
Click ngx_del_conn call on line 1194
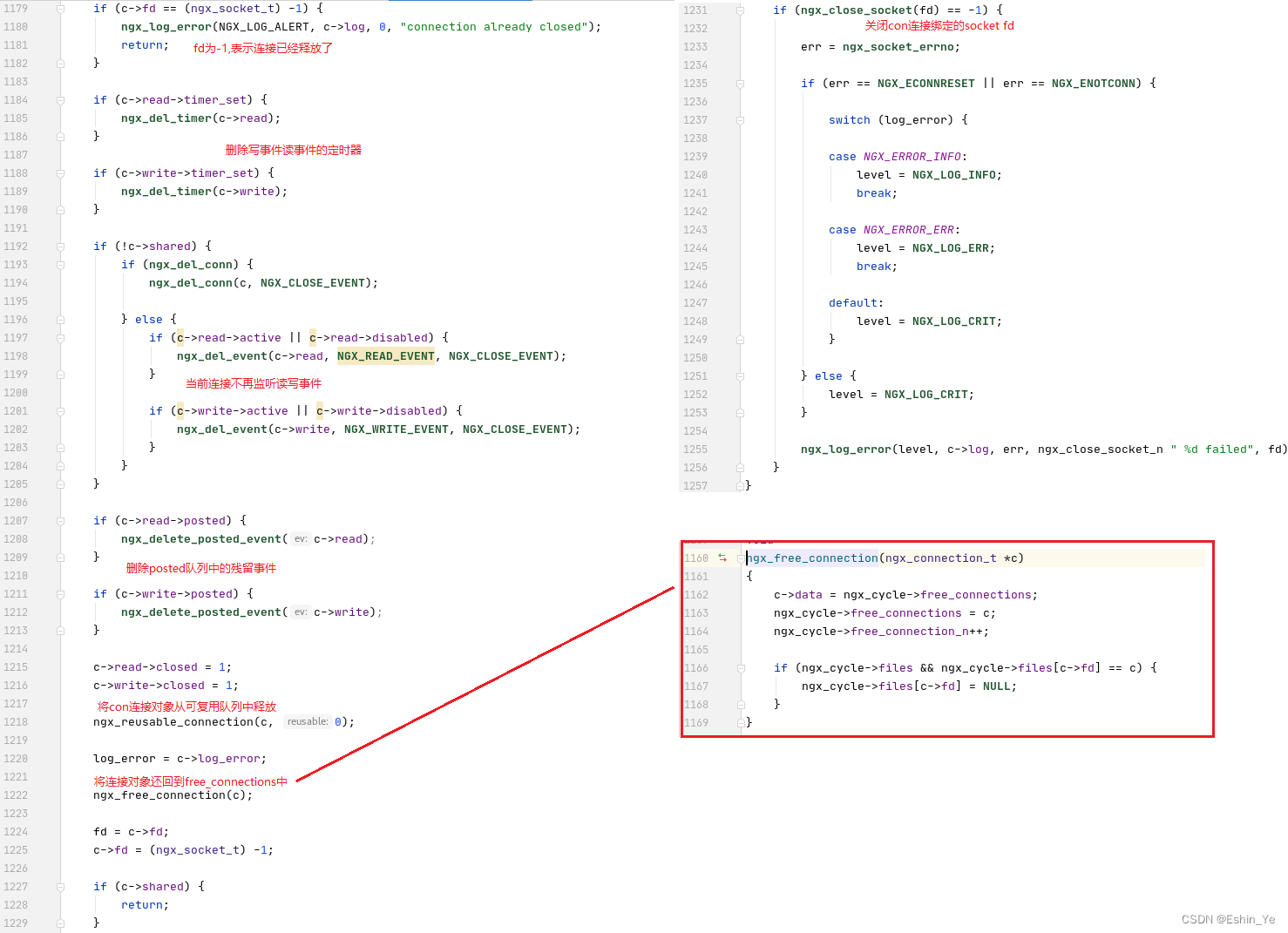190,283
